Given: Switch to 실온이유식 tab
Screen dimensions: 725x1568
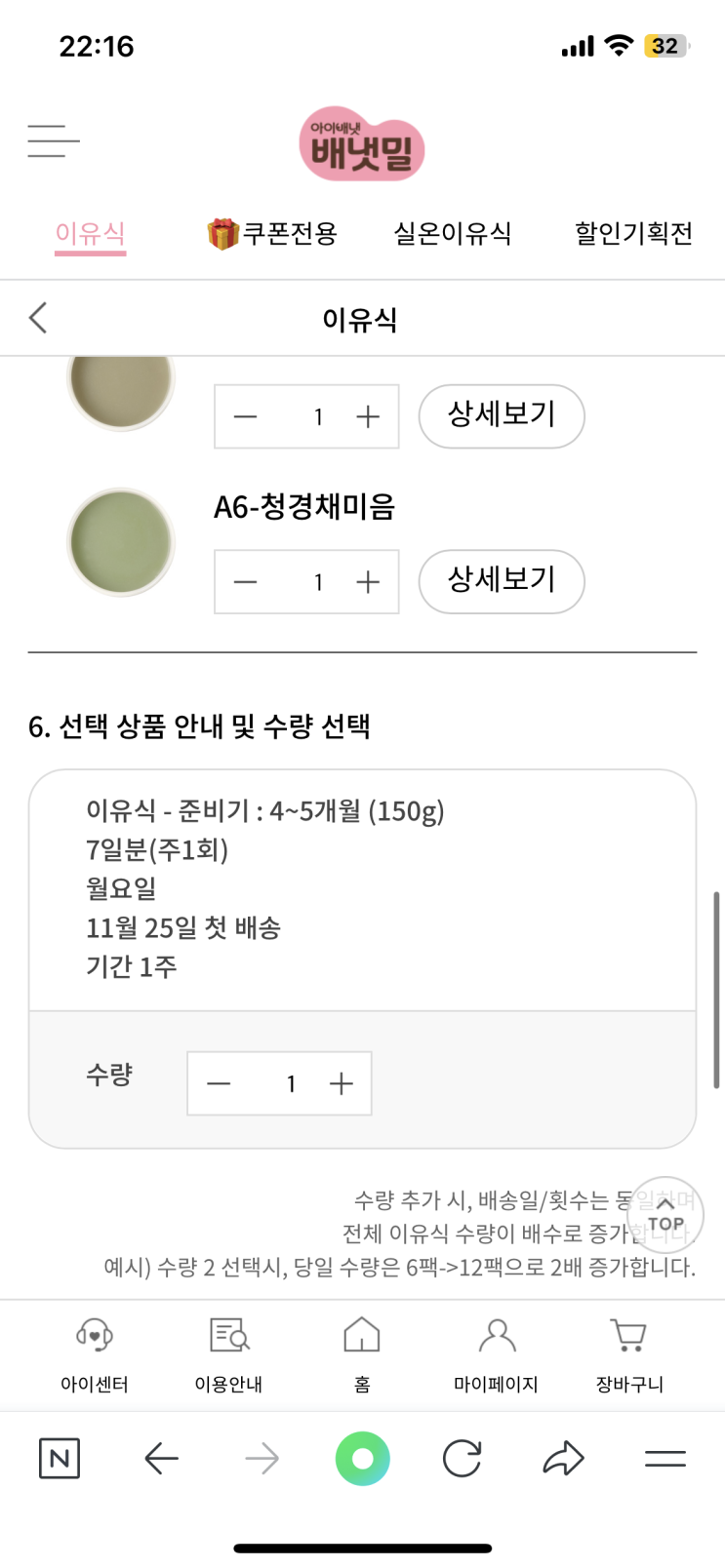Looking at the screenshot, I should (453, 233).
